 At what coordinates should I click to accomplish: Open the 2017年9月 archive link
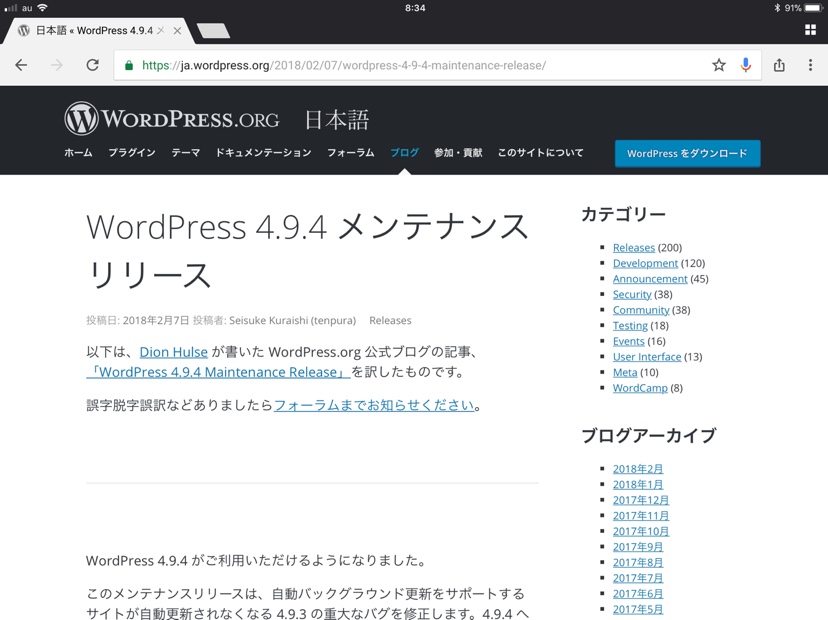(638, 547)
